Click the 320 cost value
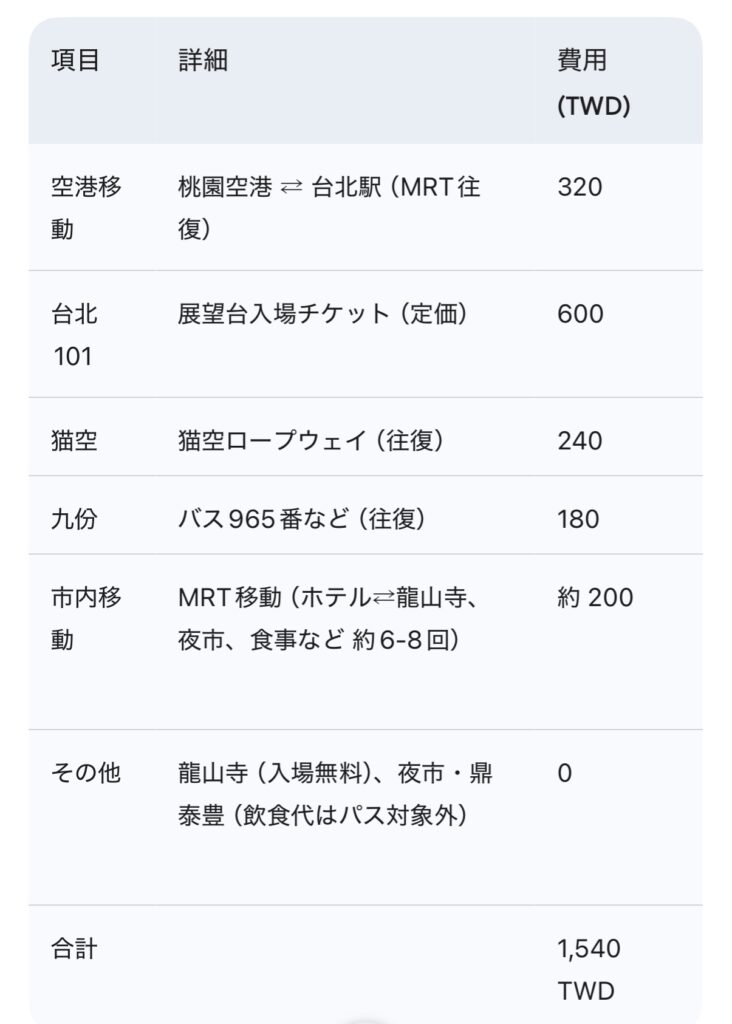 click(x=580, y=187)
